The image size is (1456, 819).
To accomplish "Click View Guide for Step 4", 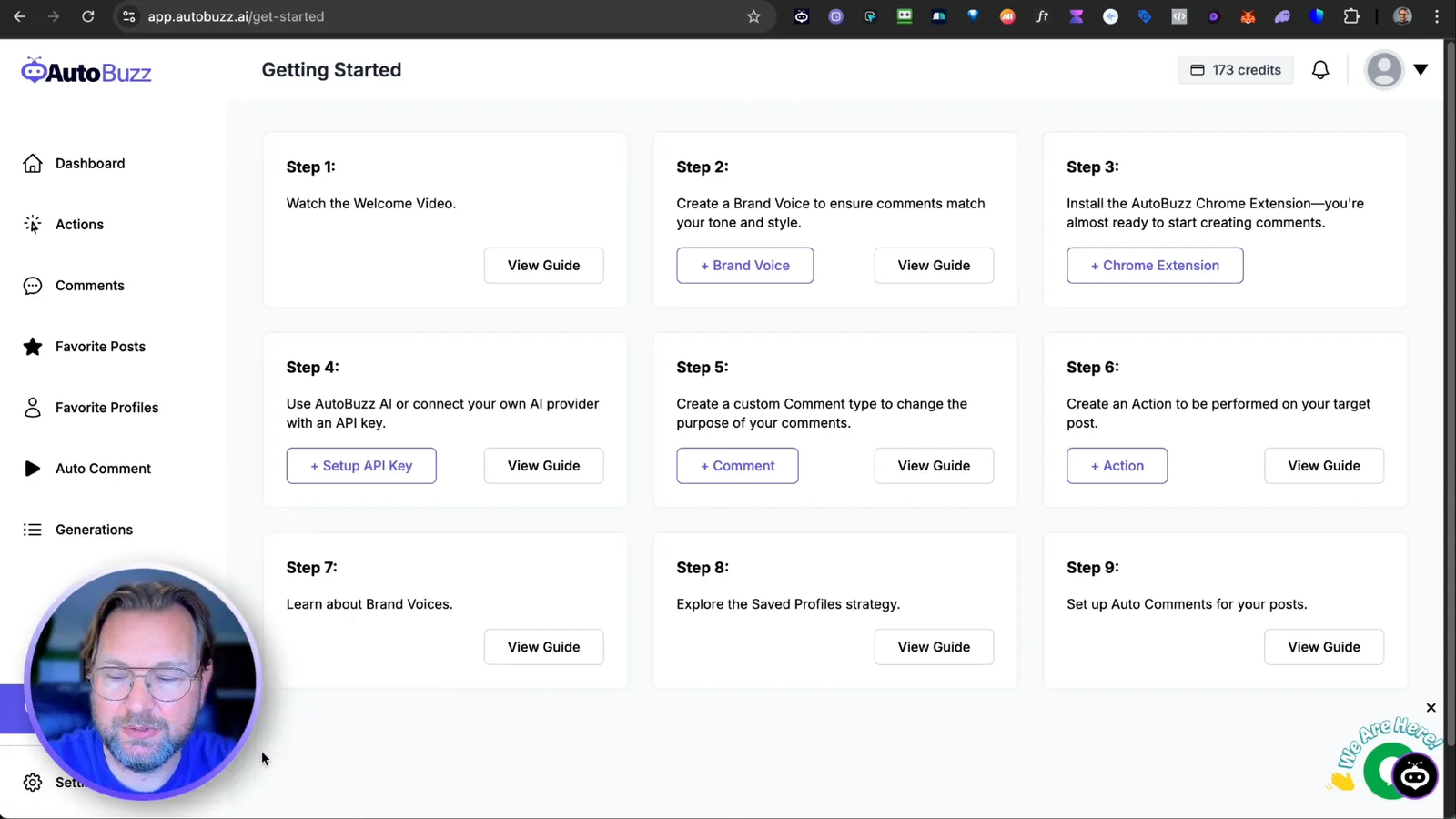I will coord(543,466).
